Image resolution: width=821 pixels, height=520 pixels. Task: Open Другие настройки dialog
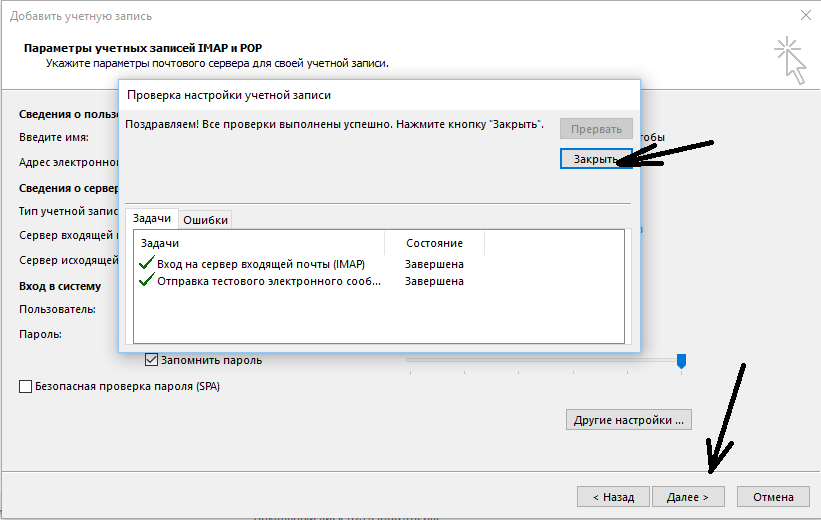click(x=629, y=420)
